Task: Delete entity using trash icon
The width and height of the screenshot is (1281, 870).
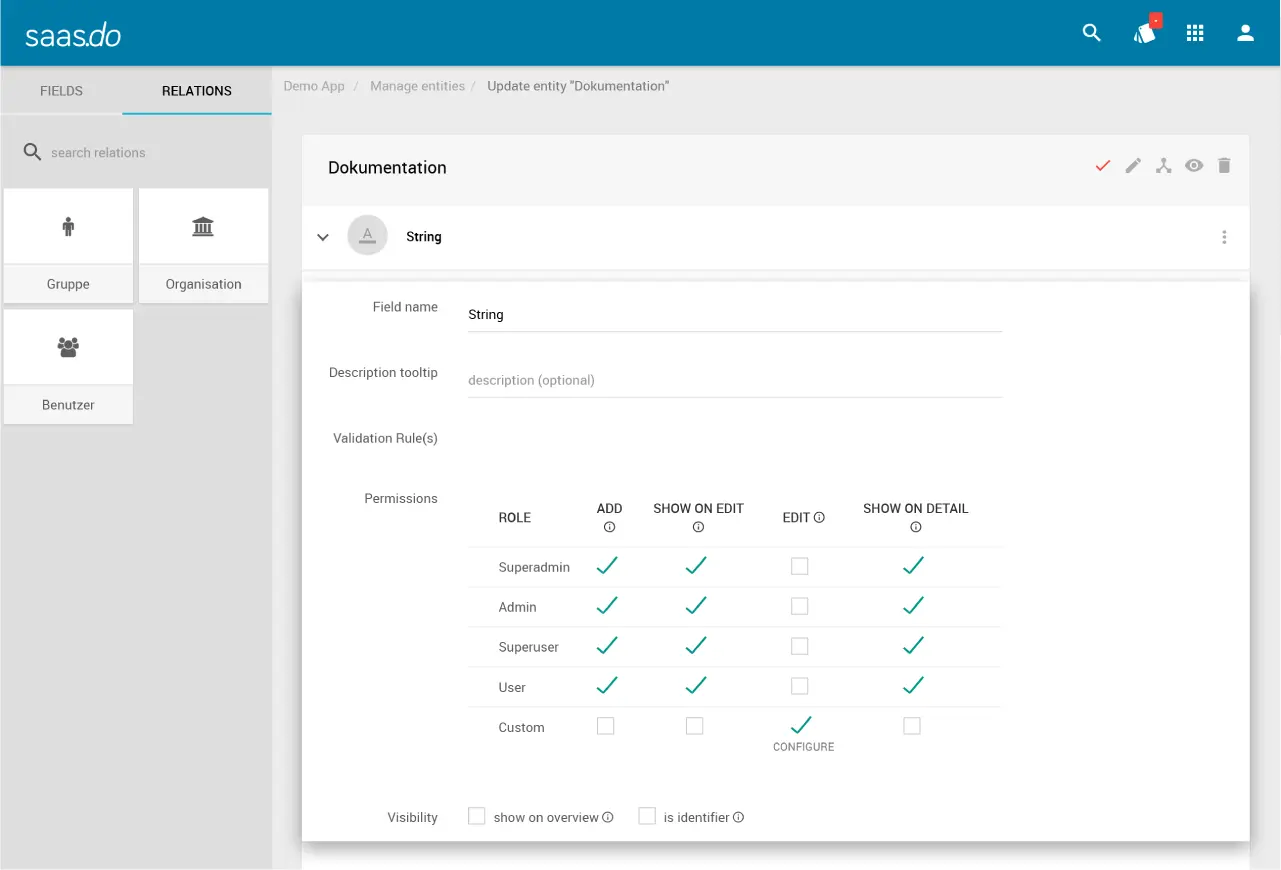Action: click(1224, 166)
